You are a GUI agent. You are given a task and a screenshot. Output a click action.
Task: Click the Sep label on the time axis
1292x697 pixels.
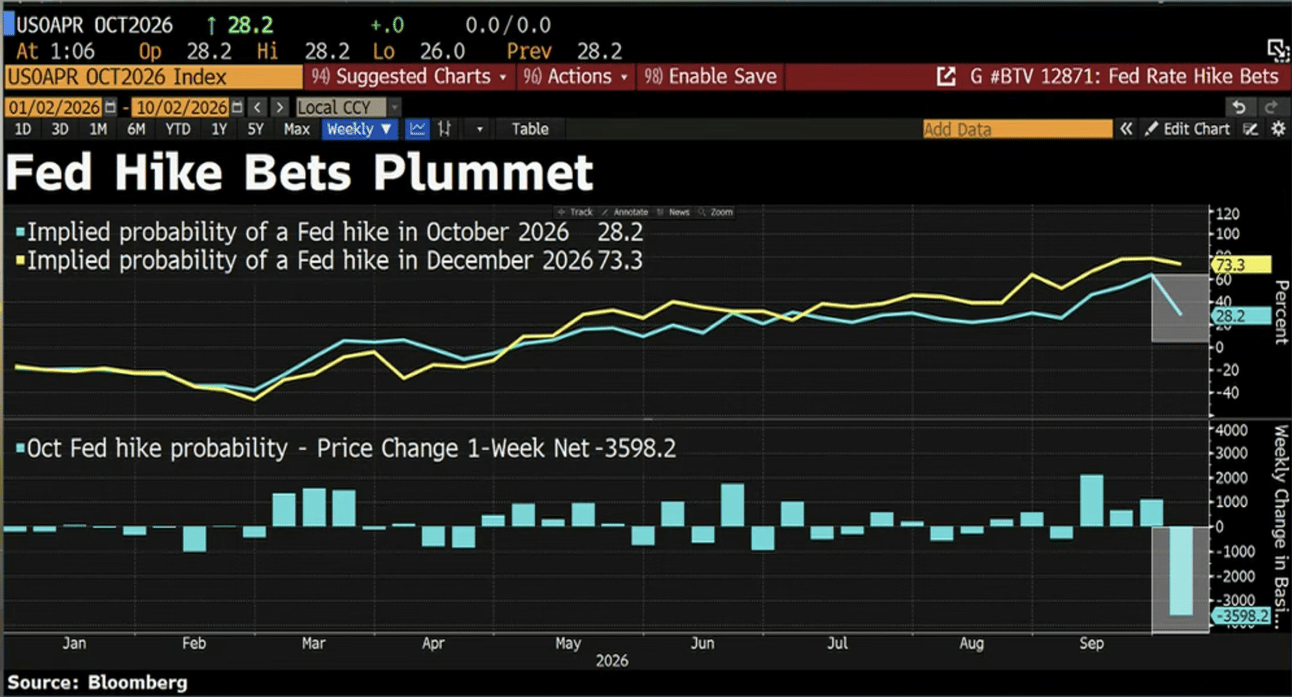1091,644
